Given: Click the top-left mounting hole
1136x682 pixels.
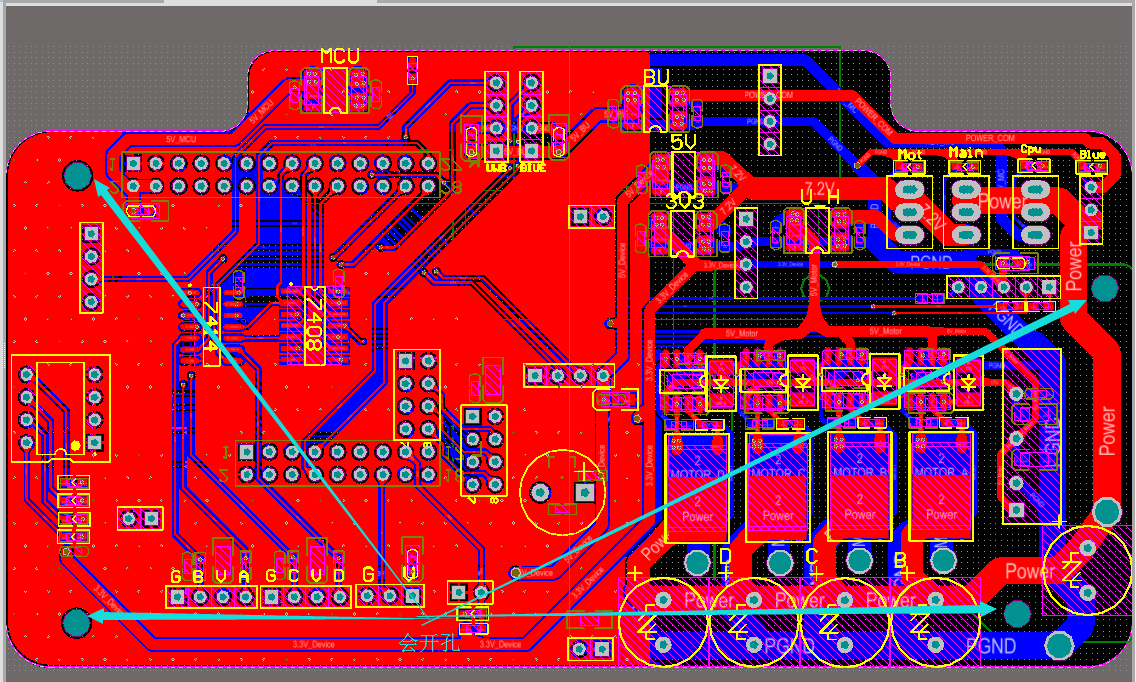Looking at the screenshot, I should (77, 176).
